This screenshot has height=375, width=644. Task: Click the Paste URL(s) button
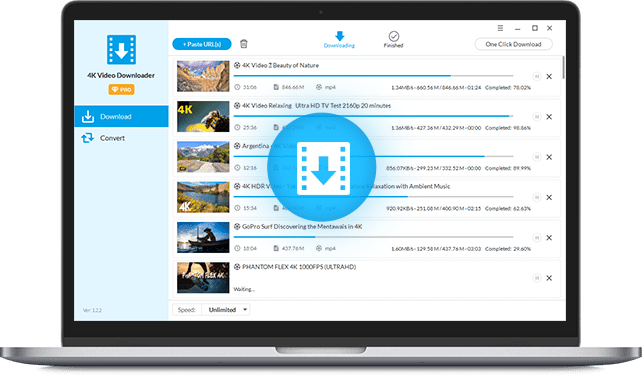click(202, 44)
